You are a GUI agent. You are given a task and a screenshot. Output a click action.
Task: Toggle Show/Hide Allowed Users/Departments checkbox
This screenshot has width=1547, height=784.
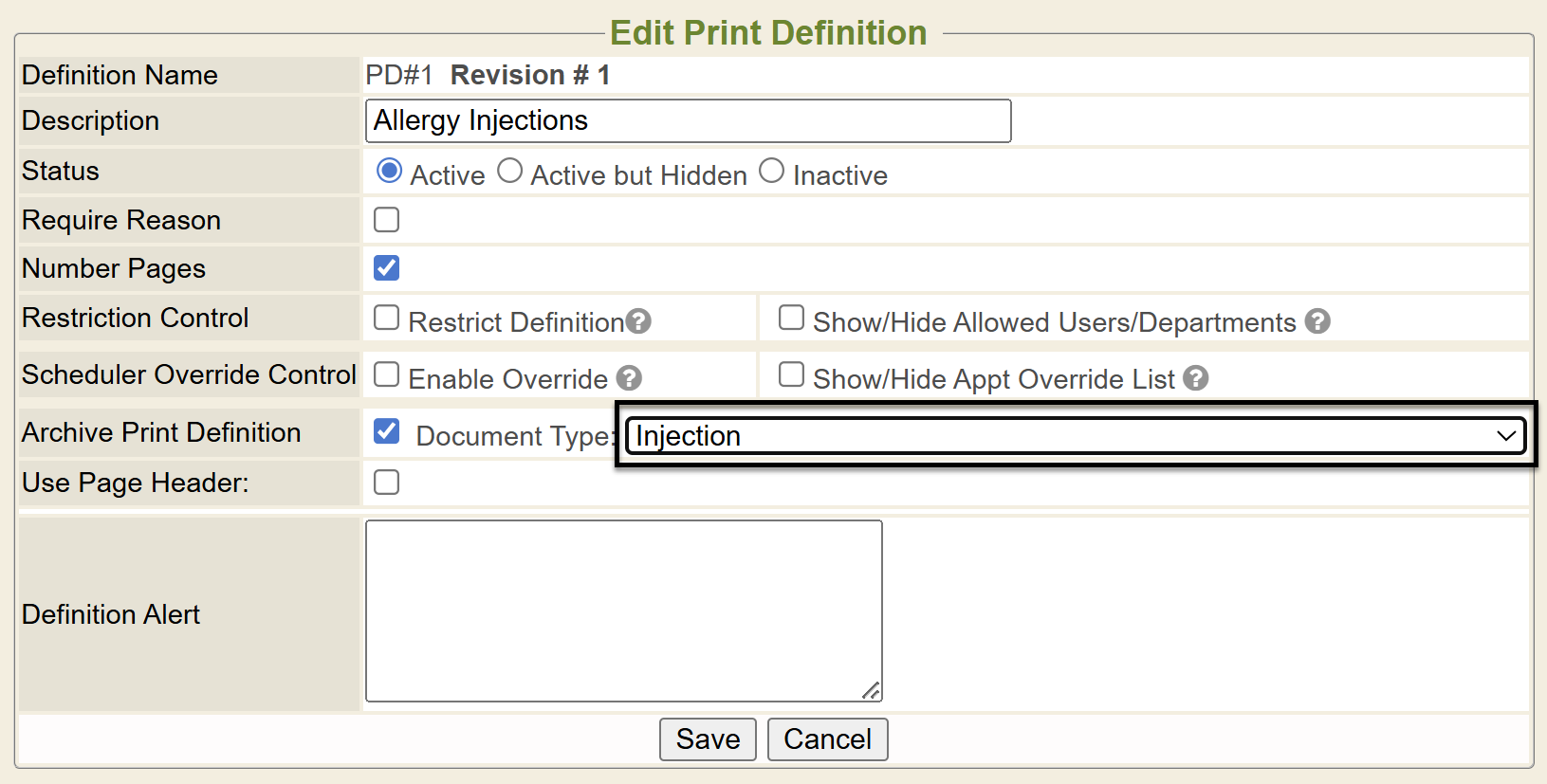tap(791, 318)
